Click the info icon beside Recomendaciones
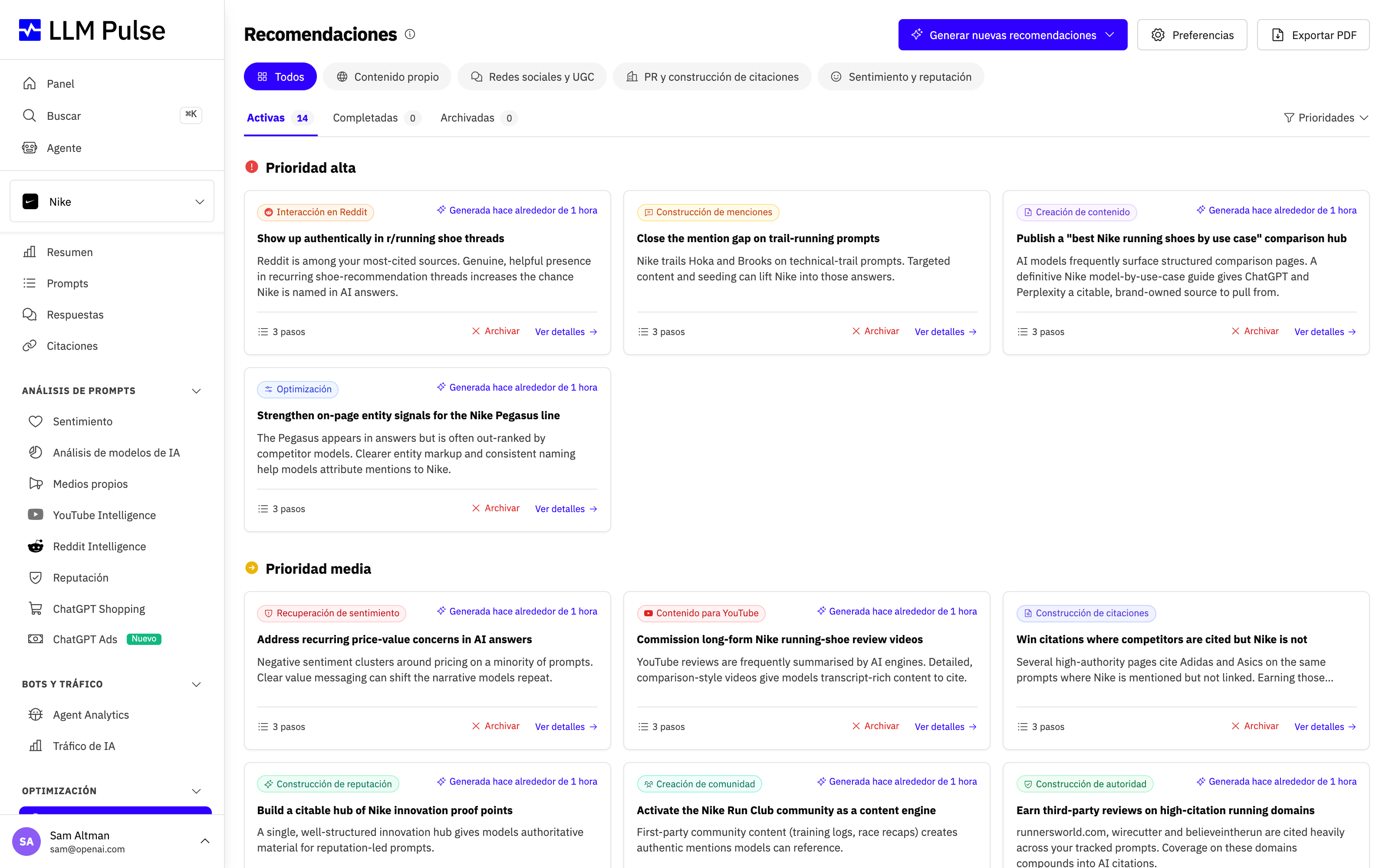 (x=410, y=34)
